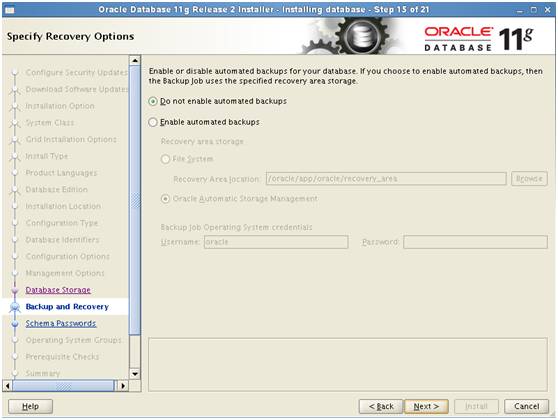Click the Prerequisite Checks step

[62, 357]
